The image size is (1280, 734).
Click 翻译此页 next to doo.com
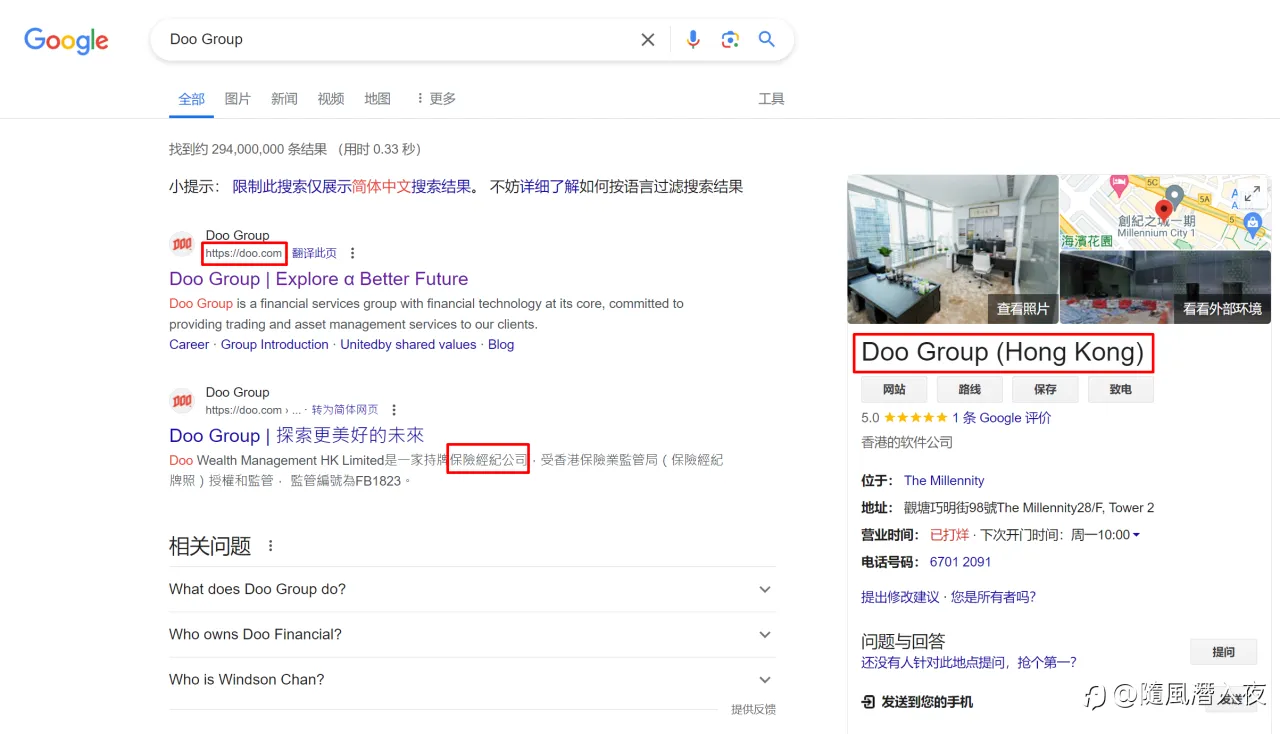pos(314,254)
